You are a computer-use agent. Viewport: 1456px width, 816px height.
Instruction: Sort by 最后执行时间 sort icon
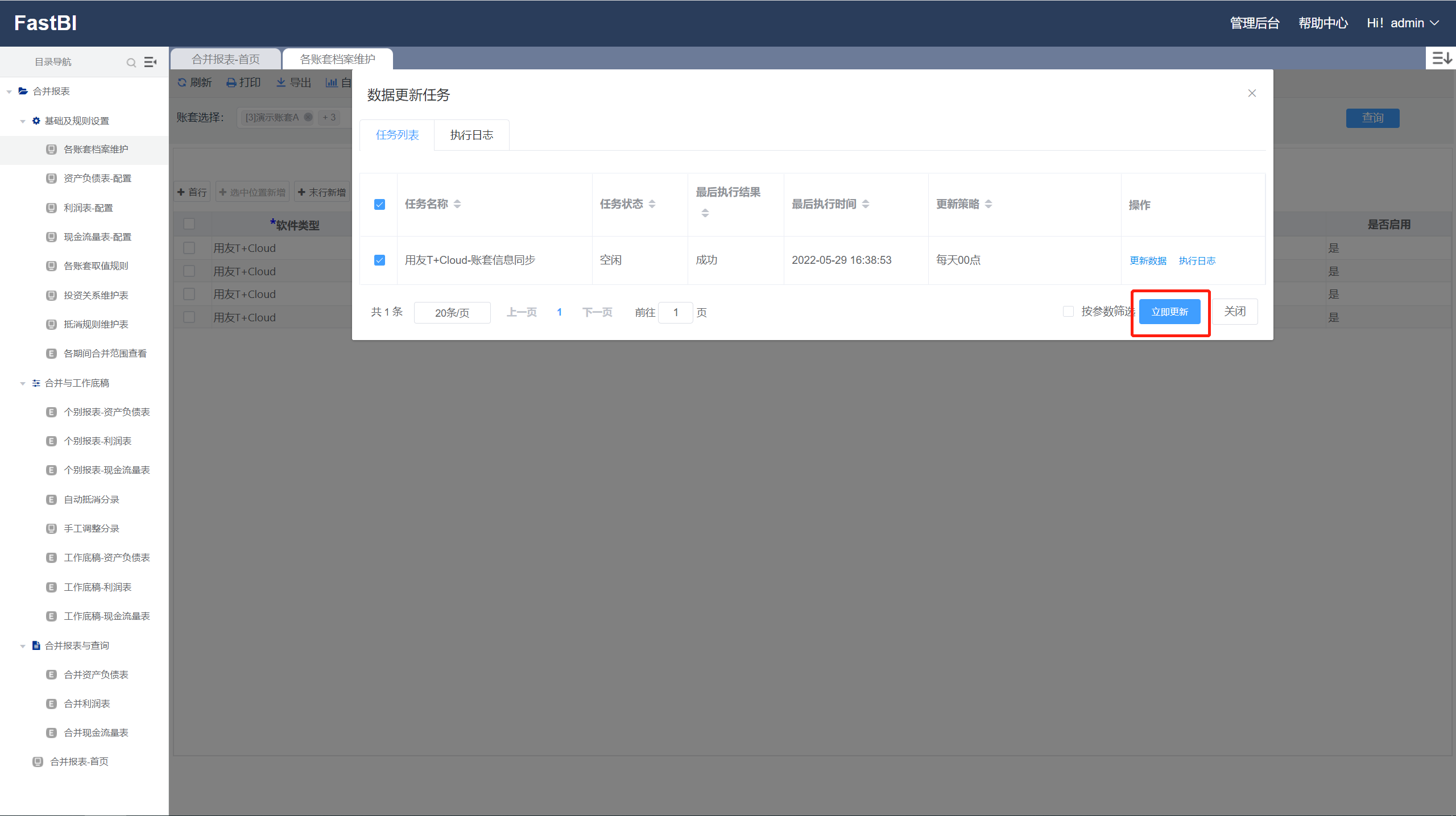(x=866, y=204)
